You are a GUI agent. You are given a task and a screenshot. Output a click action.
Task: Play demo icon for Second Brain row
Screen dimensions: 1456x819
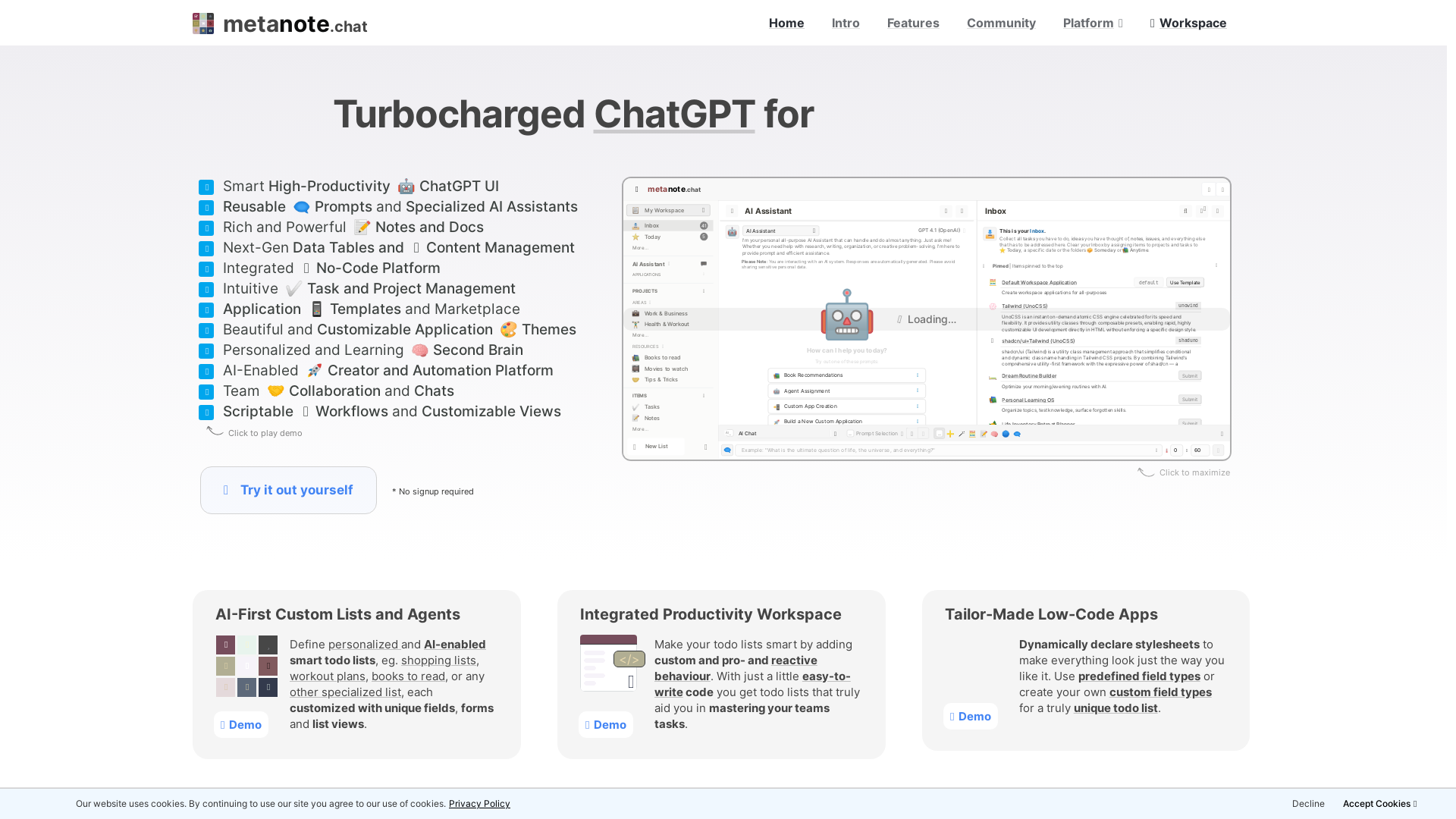[206, 351]
